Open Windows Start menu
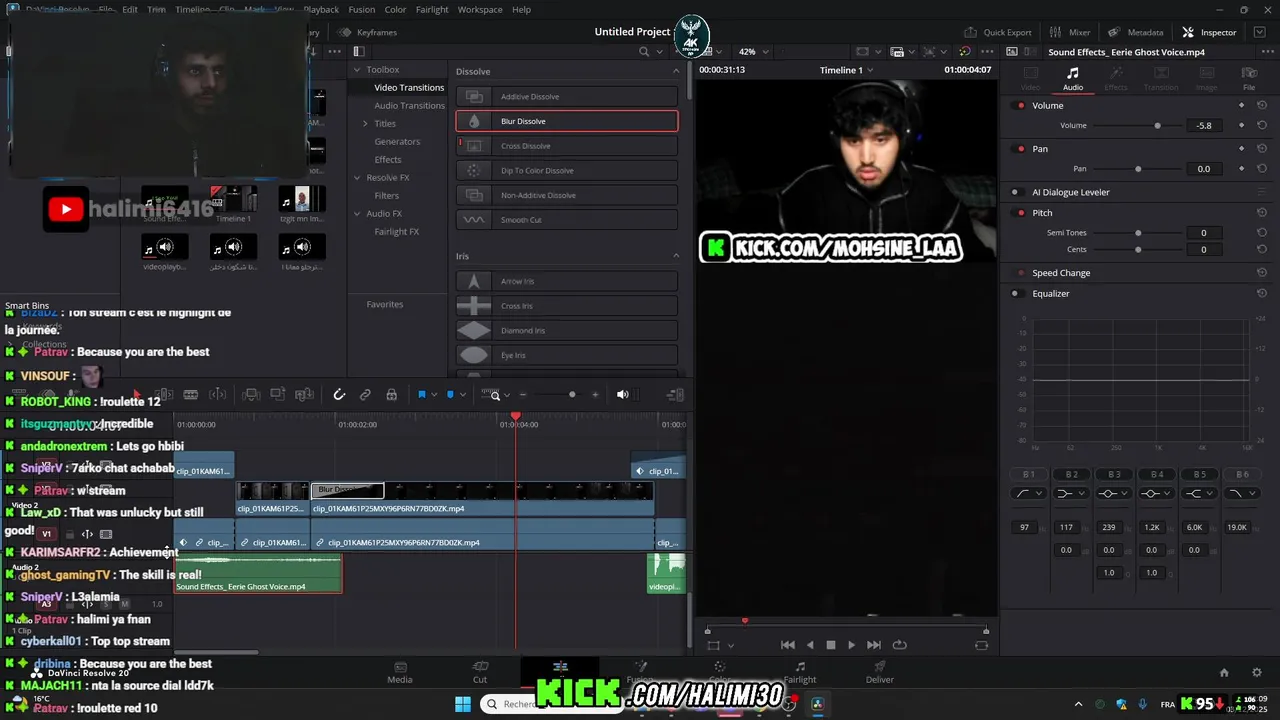 (463, 704)
